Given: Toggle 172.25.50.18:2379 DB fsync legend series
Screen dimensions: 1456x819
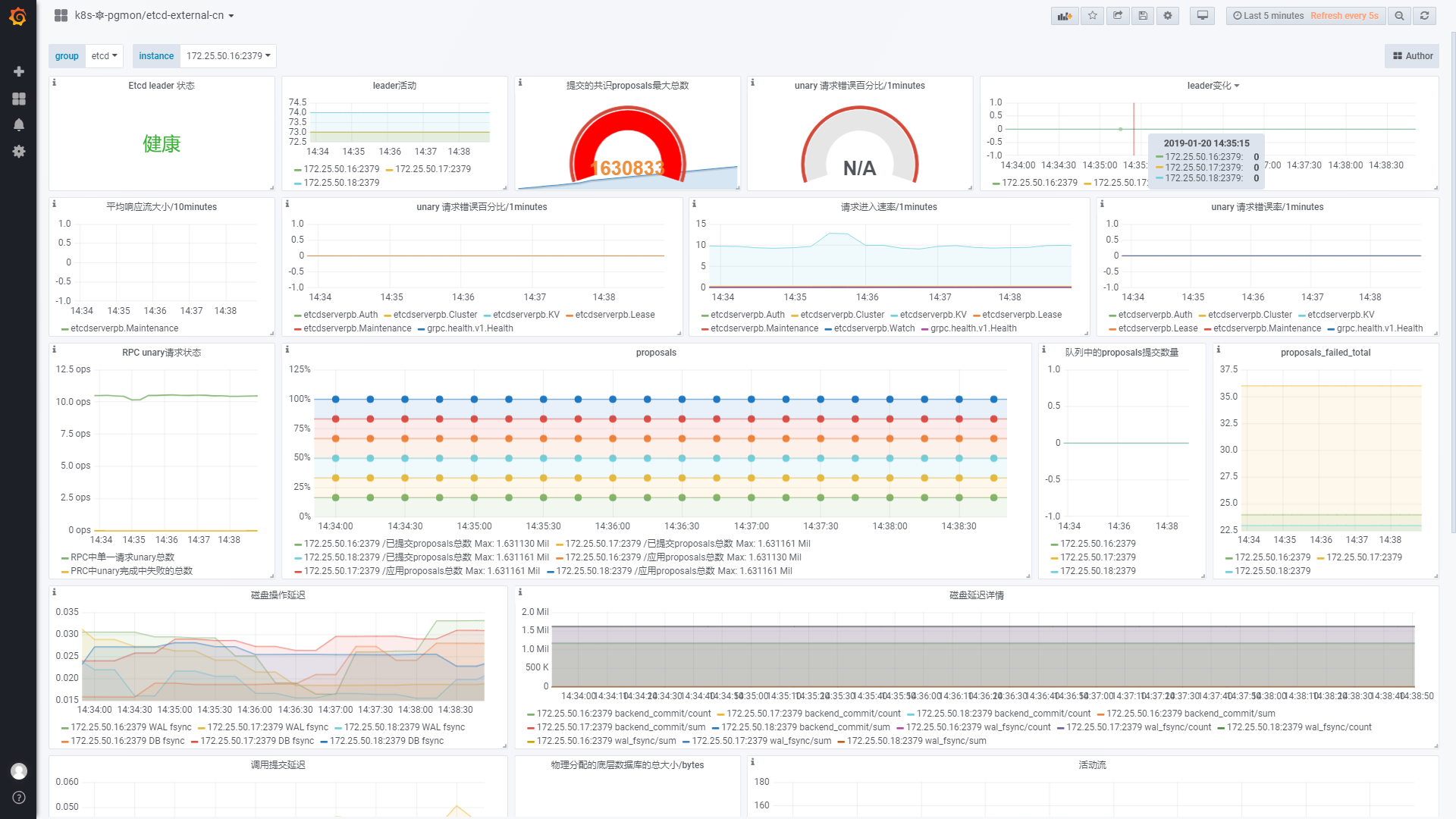Looking at the screenshot, I should [386, 741].
